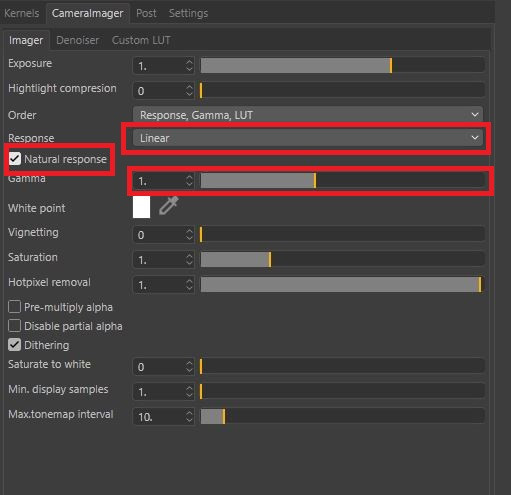Click the Saturation slider bar
This screenshot has width=511, height=495.
[x=342, y=259]
